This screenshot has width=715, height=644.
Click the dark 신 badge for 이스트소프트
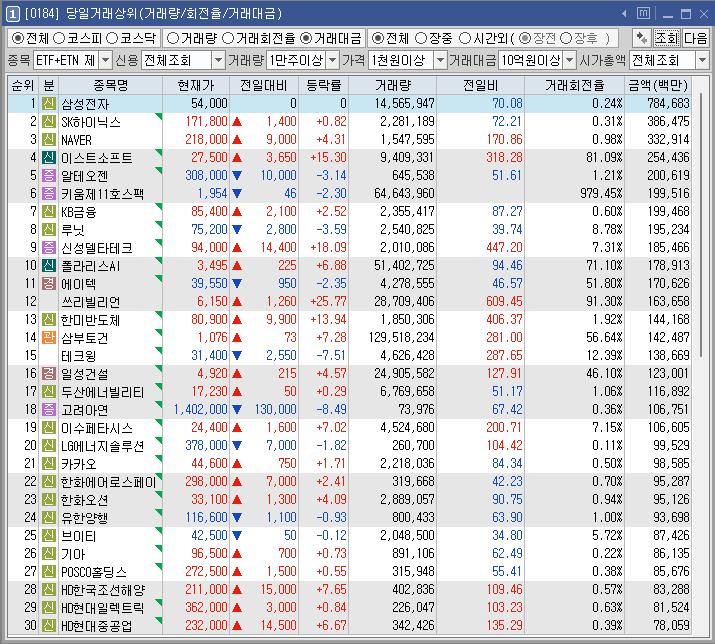(49, 157)
